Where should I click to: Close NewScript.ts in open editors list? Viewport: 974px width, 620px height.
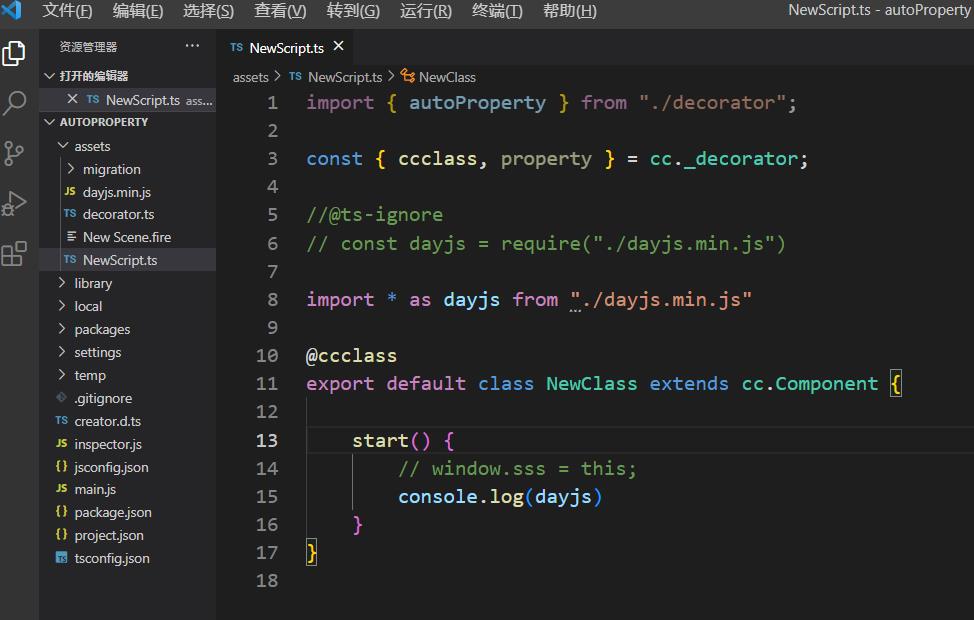click(x=73, y=99)
